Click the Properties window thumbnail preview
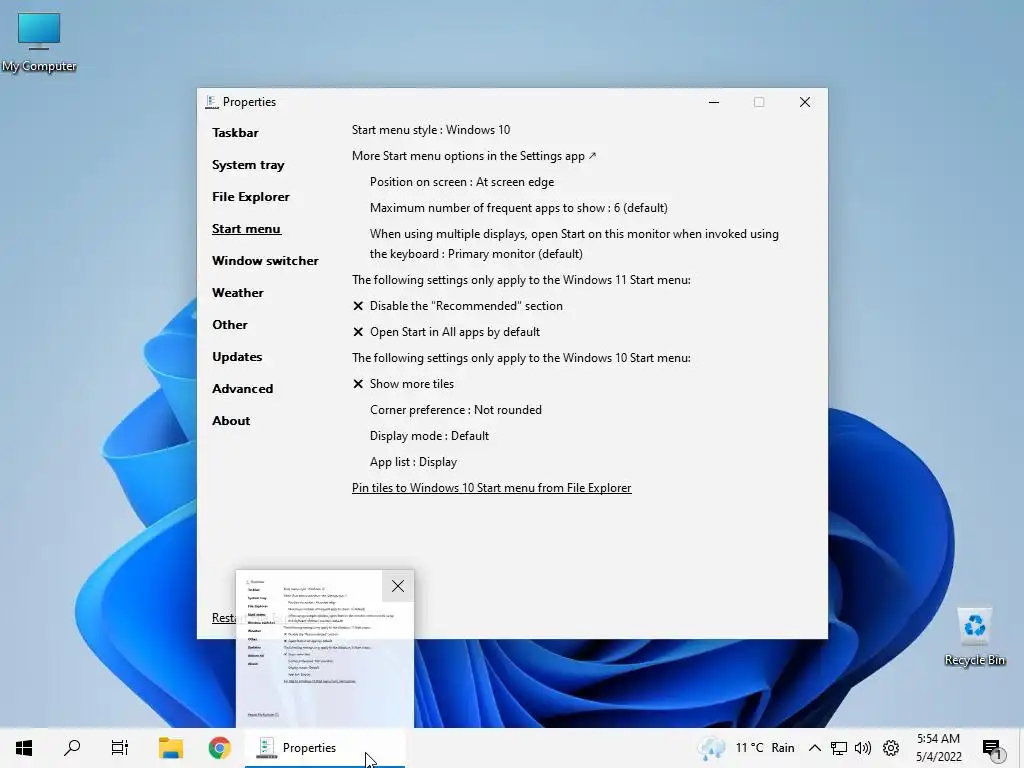The height and width of the screenshot is (768, 1024). (x=325, y=648)
